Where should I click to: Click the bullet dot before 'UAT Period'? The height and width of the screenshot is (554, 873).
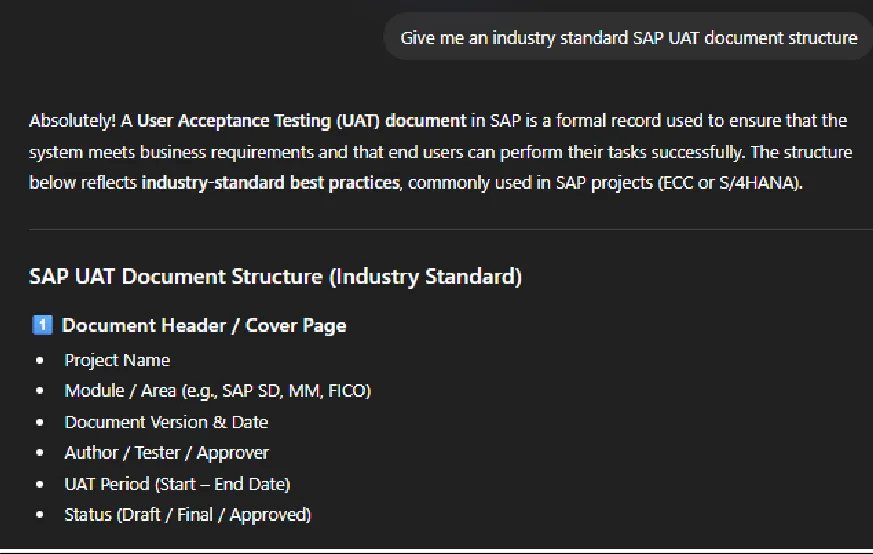(40, 484)
